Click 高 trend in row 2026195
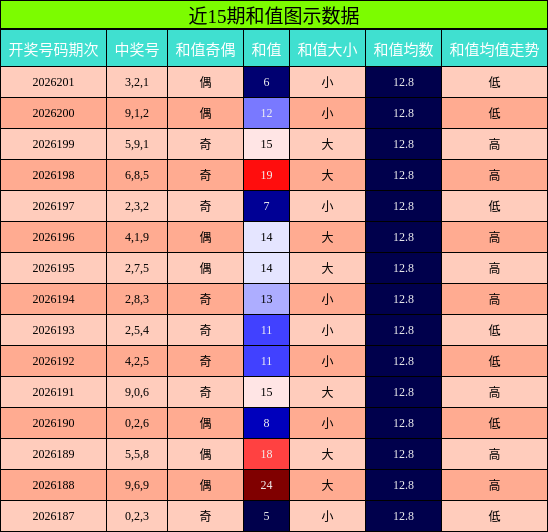 (x=495, y=268)
